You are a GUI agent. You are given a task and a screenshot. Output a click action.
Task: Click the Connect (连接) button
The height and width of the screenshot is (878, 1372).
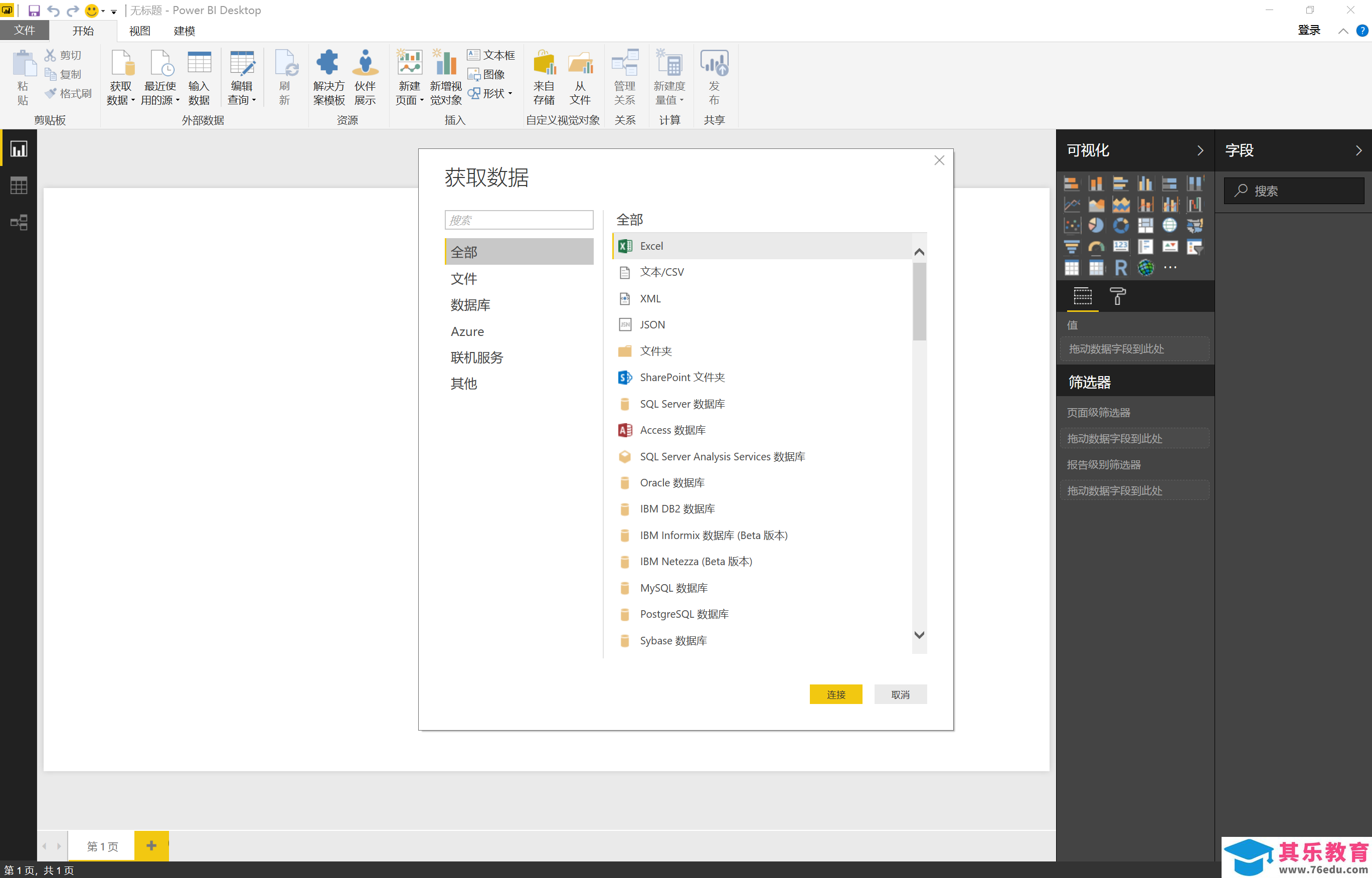coord(835,694)
